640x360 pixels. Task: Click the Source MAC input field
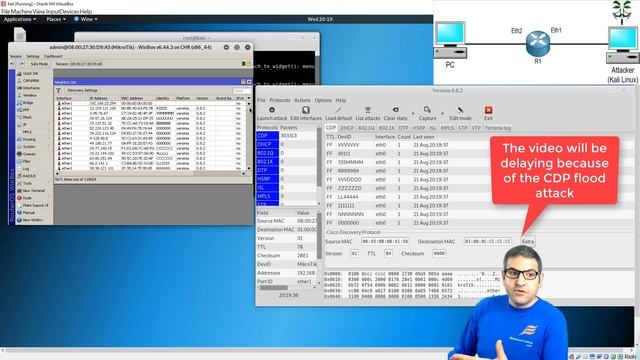tap(385, 242)
